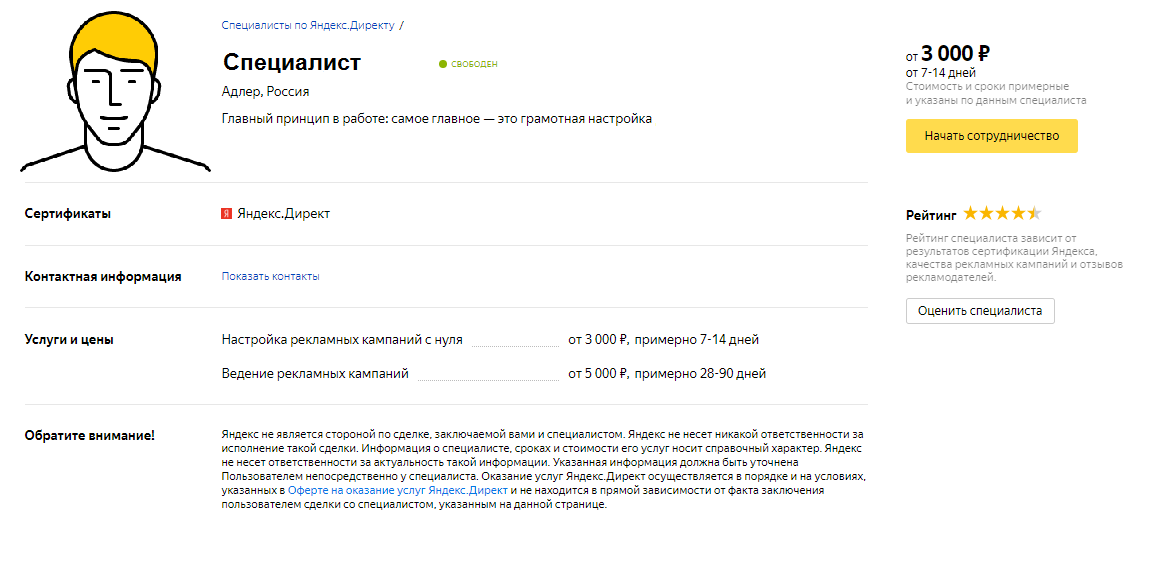Click the "Специалист" name heading
The image size is (1165, 580).
tap(291, 62)
